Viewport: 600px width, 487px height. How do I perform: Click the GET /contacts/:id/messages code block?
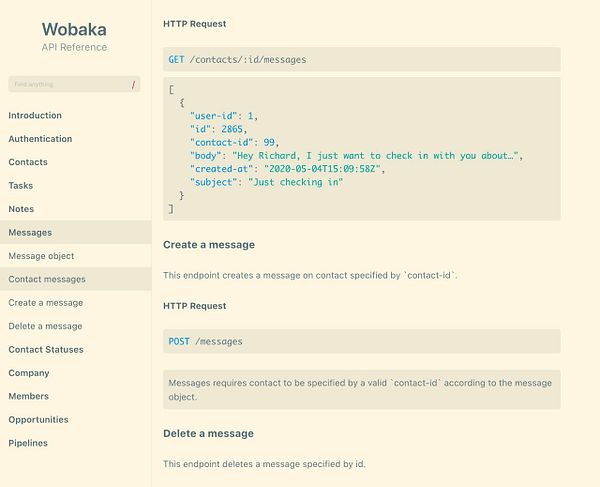tap(361, 59)
